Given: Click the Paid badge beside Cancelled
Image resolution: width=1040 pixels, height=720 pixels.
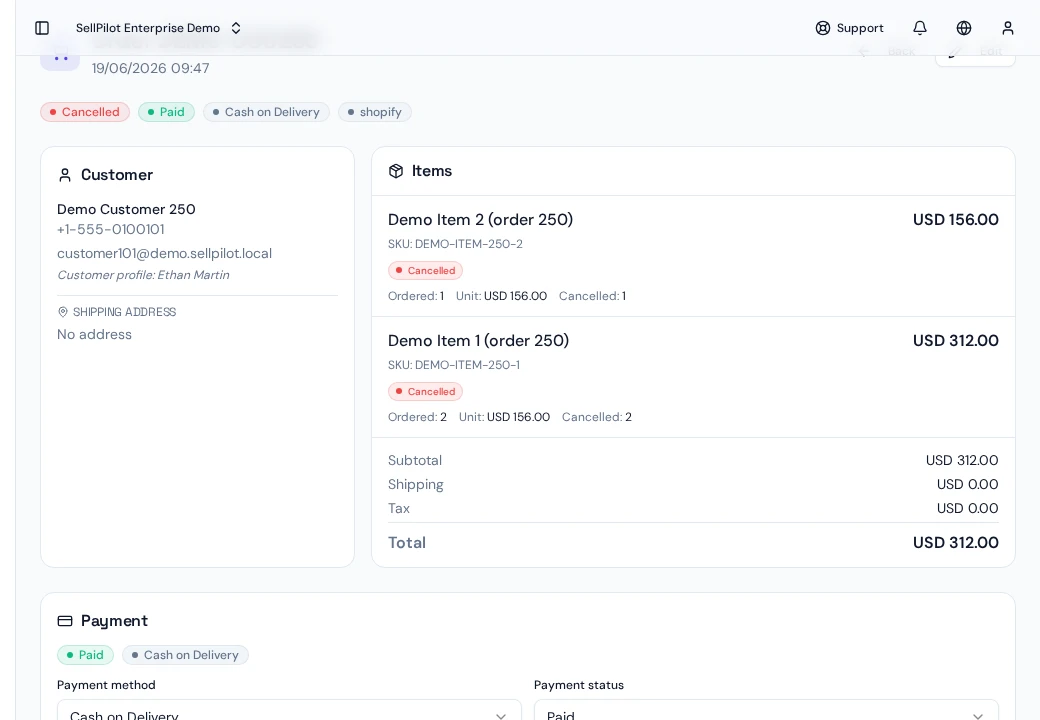Looking at the screenshot, I should click(166, 112).
